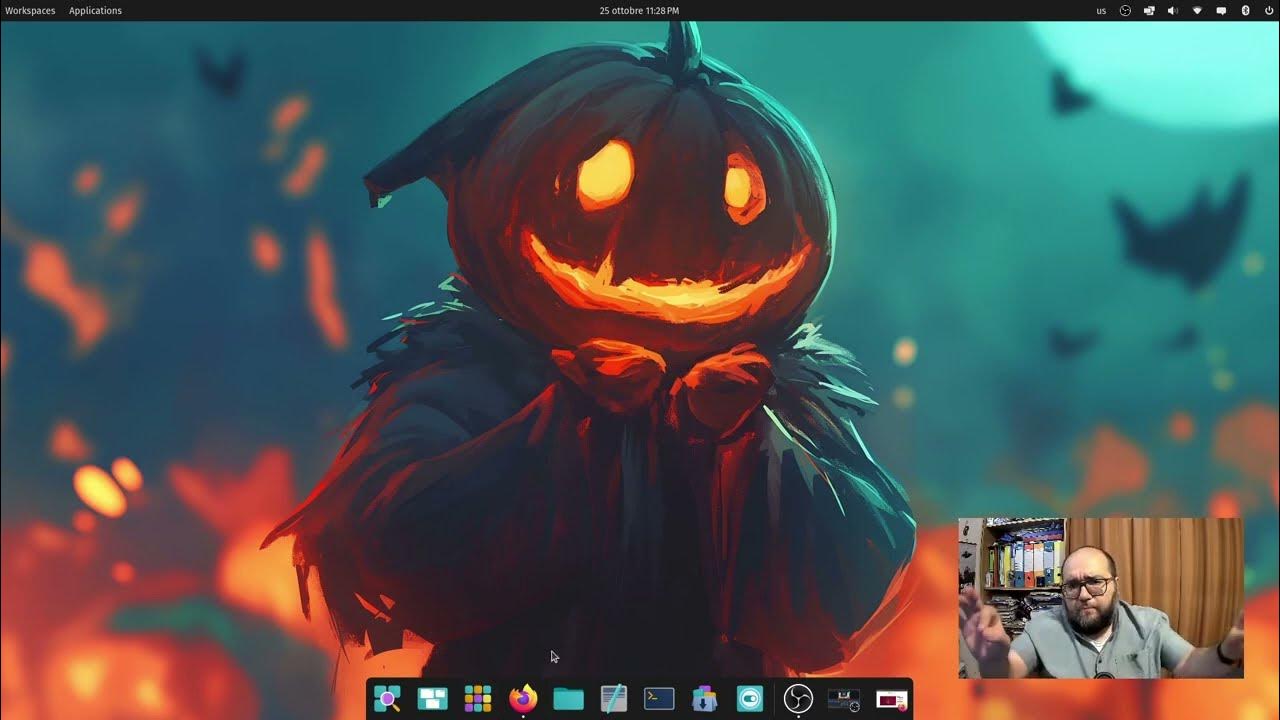Open the date and time calendar applet
Image resolution: width=1280 pixels, height=720 pixels.
pyautogui.click(x=639, y=10)
